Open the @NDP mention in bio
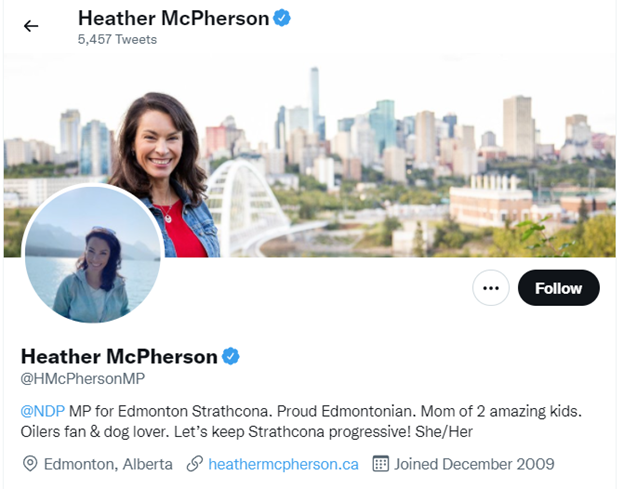Screen dimensions: 624x489 click(x=43, y=411)
